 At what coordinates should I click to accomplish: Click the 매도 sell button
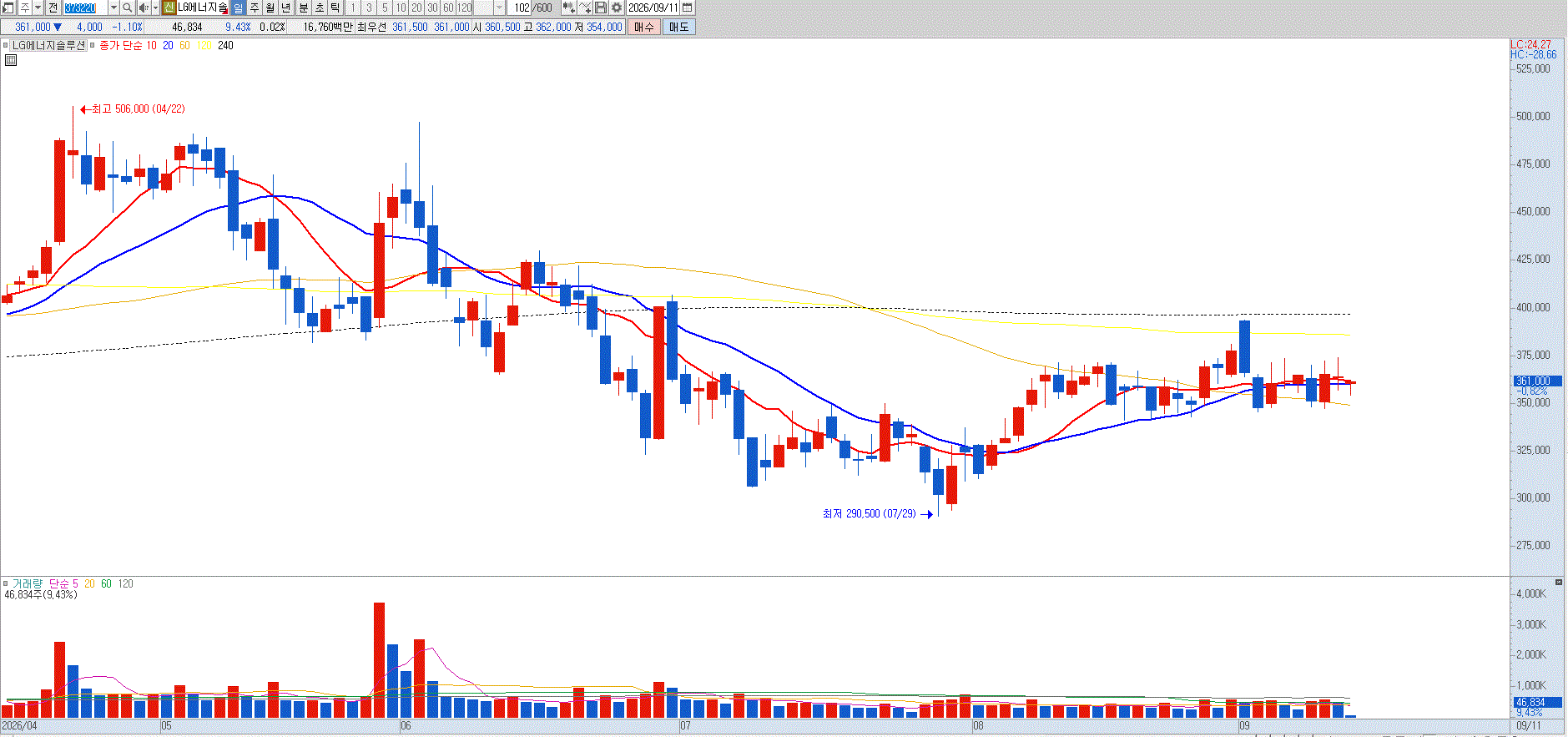click(x=679, y=27)
